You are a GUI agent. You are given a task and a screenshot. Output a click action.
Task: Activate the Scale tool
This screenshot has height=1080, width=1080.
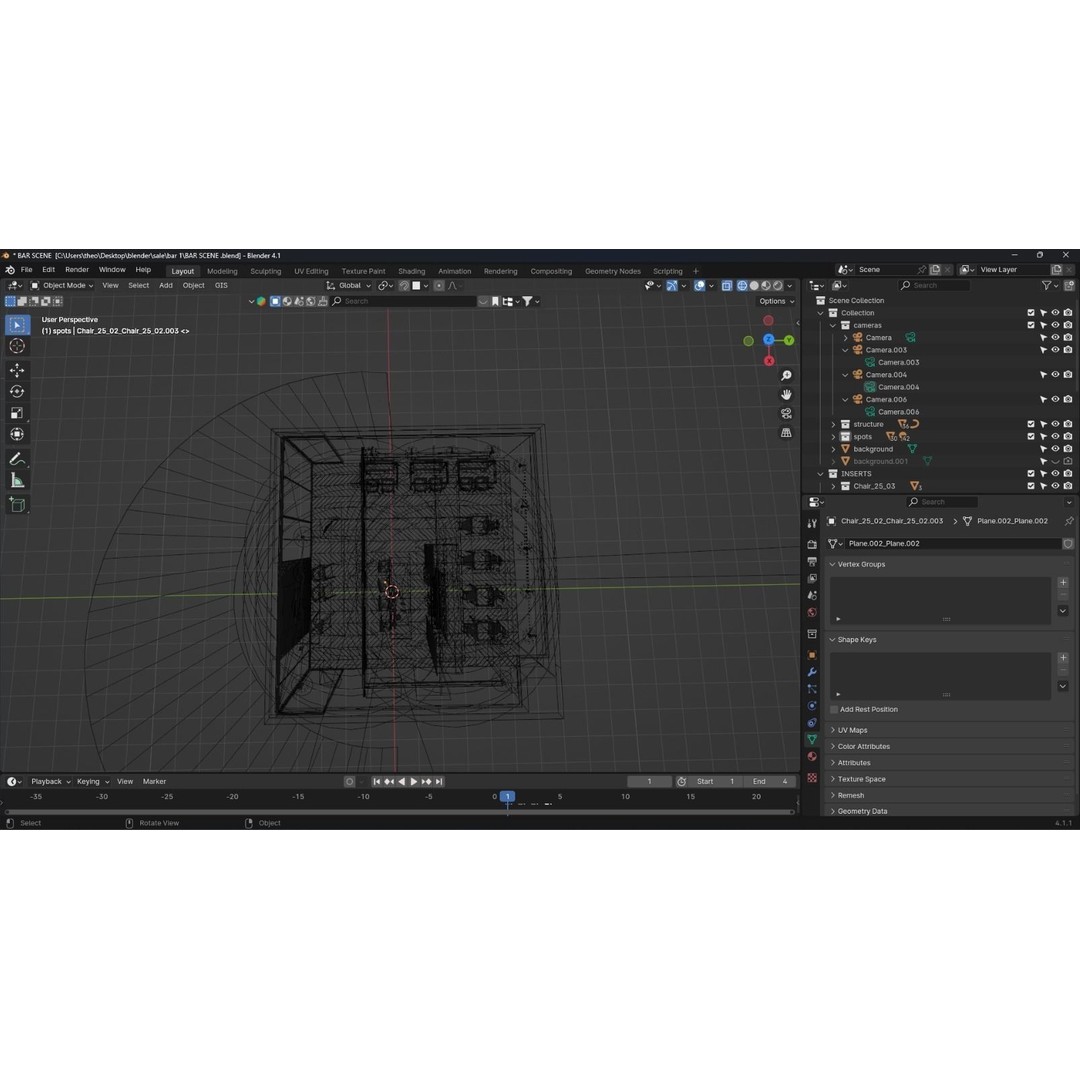[16, 412]
